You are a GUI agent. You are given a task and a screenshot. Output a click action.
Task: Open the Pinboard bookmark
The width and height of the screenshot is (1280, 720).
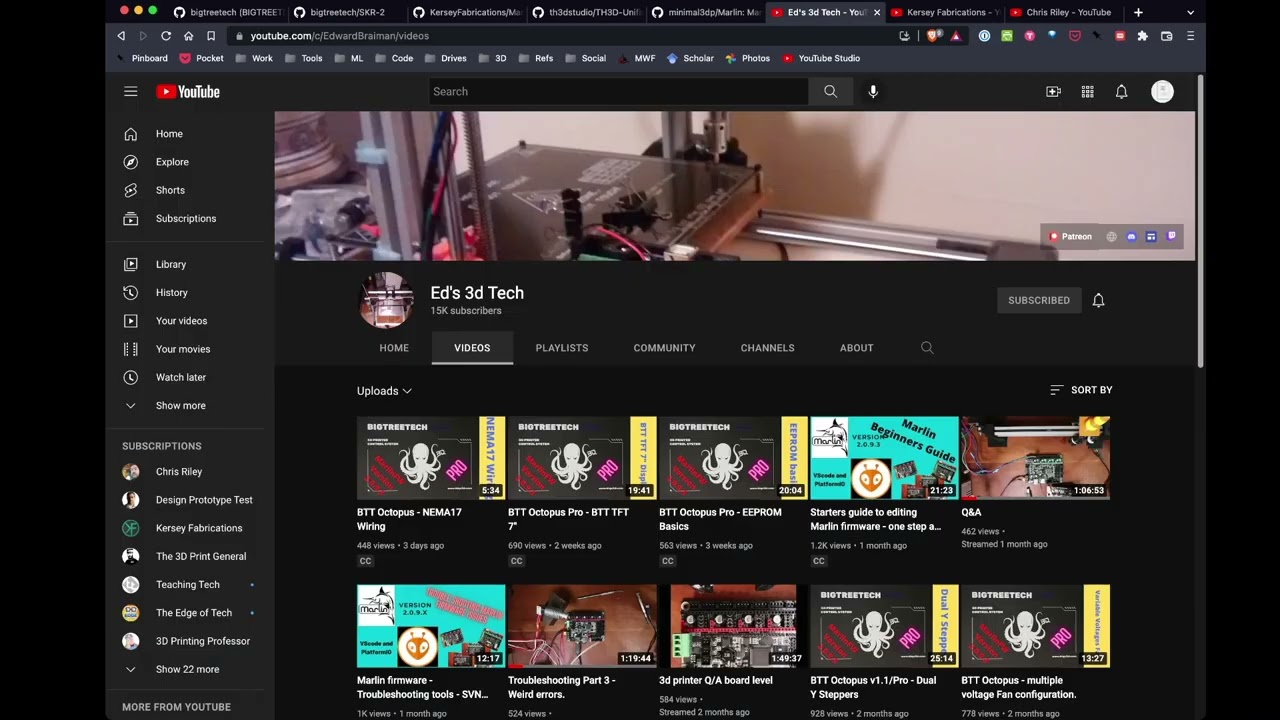coord(141,58)
